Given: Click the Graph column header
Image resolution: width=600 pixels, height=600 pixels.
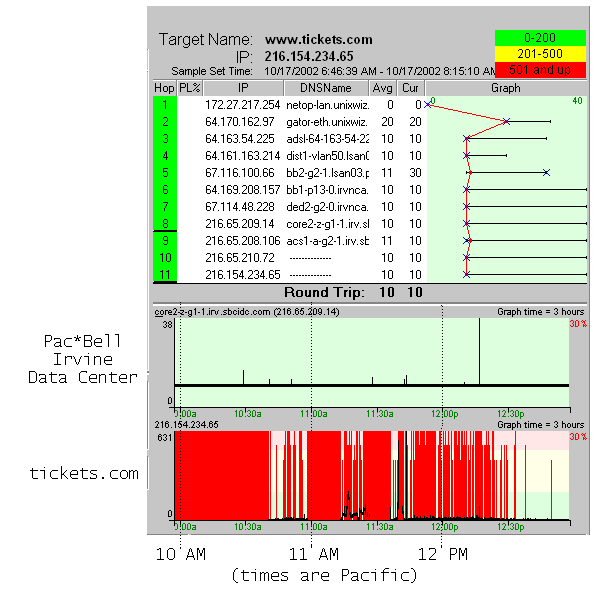Looking at the screenshot, I should point(506,88).
